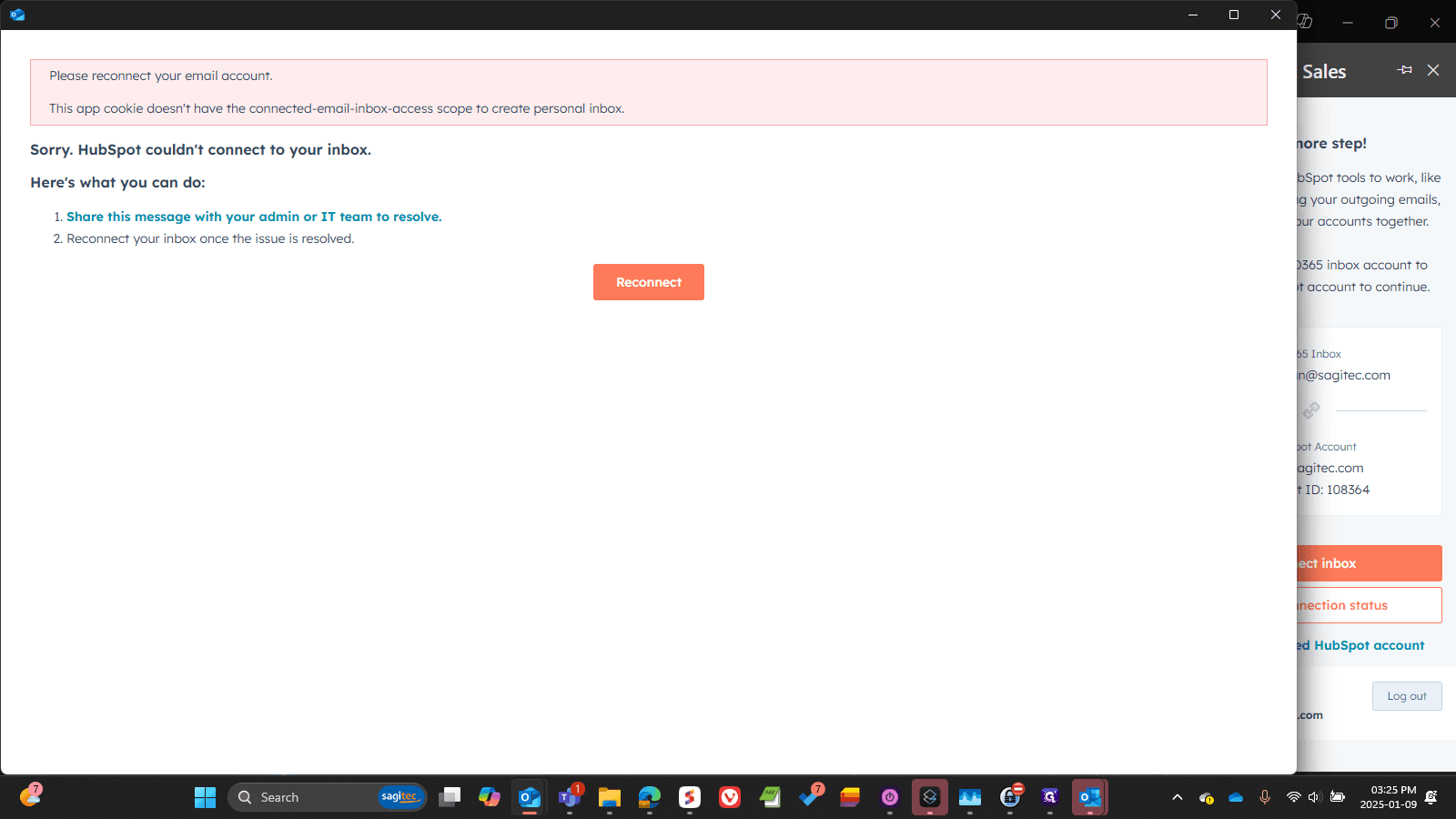
Task: Maximize the HubSpot reconnect dialog window
Action: pos(1234,15)
